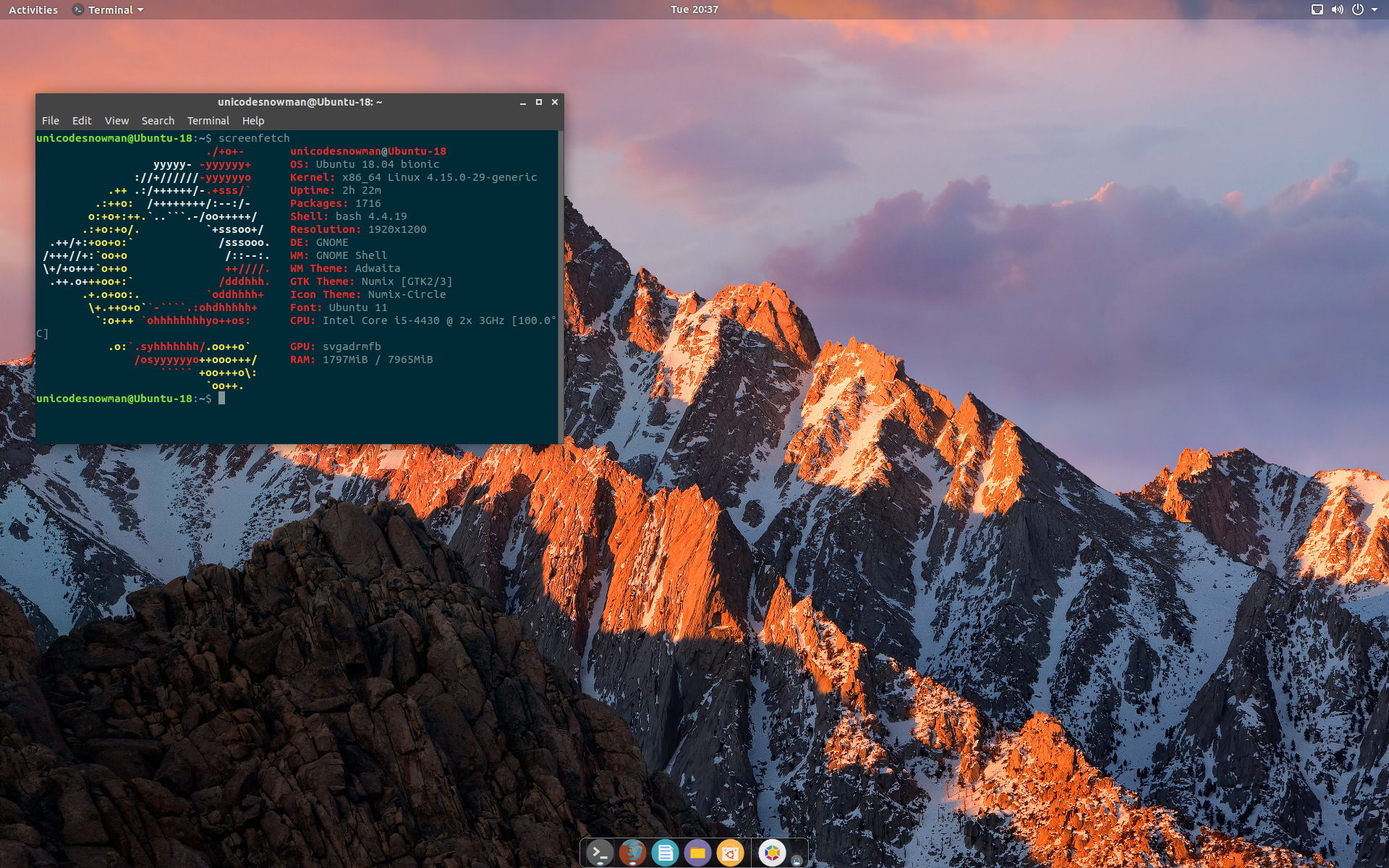Viewport: 1389px width, 868px height.
Task: Click the 'Uptime: 2h 22m' line
Action: [x=336, y=190]
